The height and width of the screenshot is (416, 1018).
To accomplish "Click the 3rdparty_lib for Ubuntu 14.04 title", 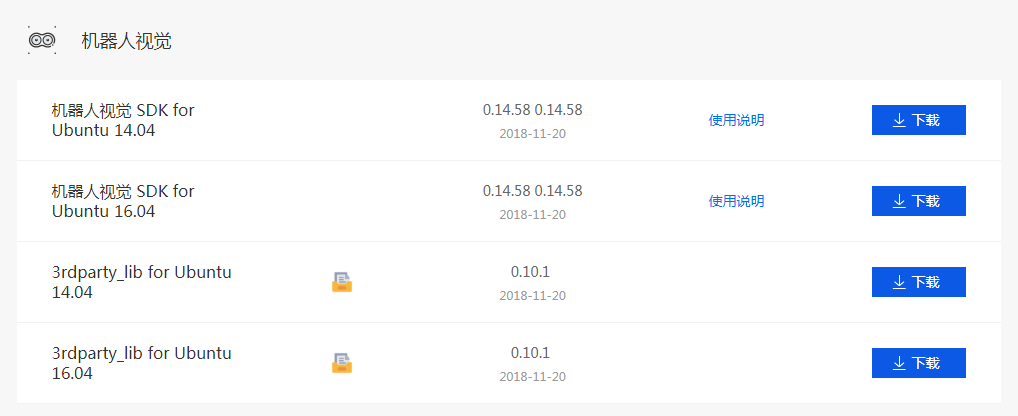I will pos(142,282).
